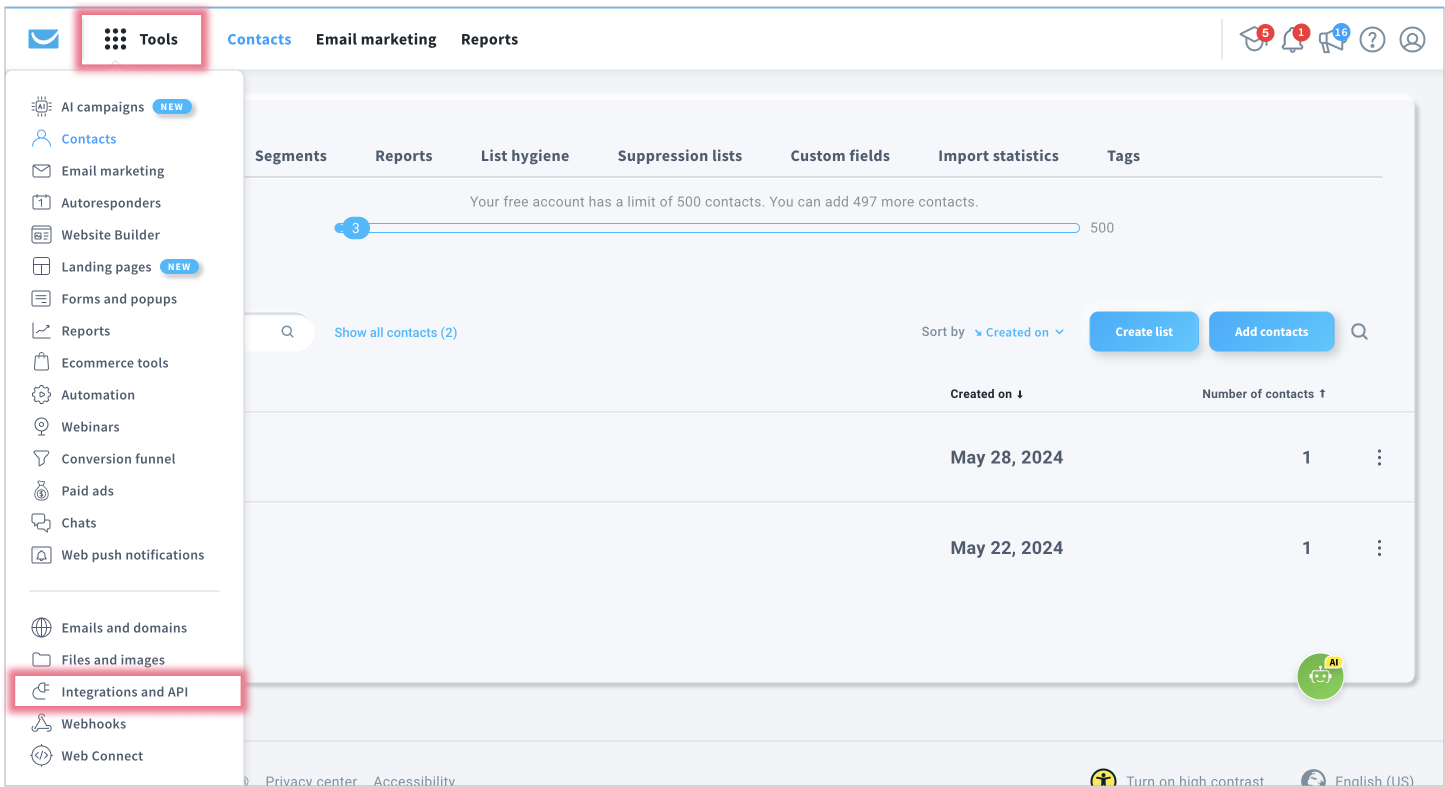Click the Autoresponders calendar icon

[x=41, y=203]
